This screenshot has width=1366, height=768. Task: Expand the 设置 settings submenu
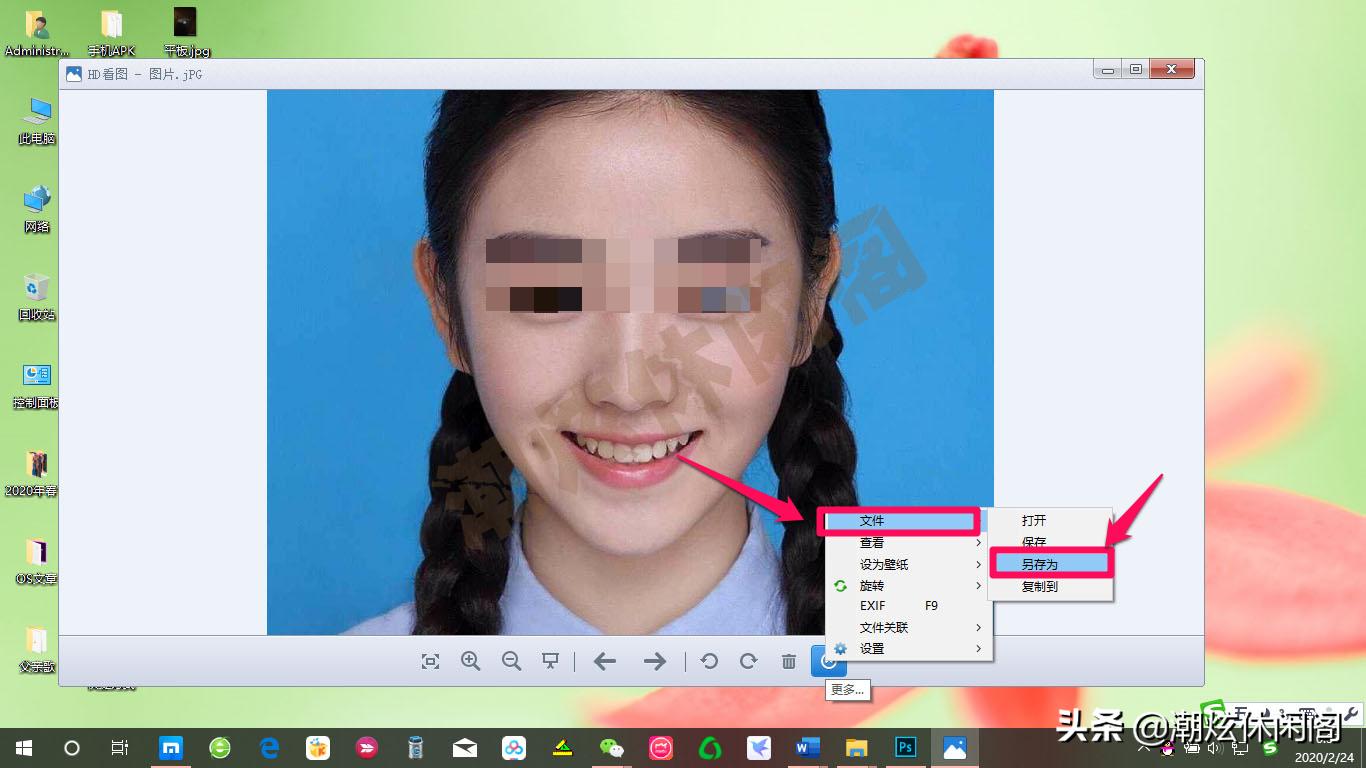[870, 648]
